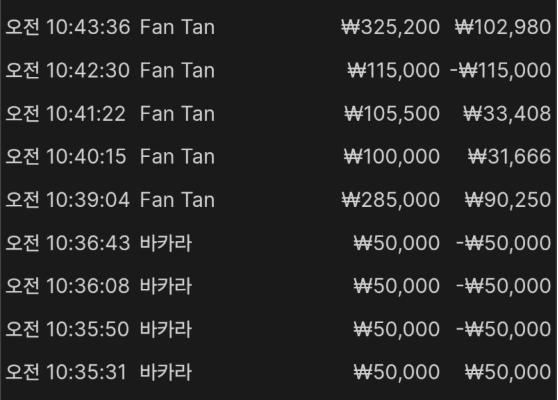Click the ₩105,500 bet amount
The height and width of the screenshot is (400, 558).
click(392, 114)
